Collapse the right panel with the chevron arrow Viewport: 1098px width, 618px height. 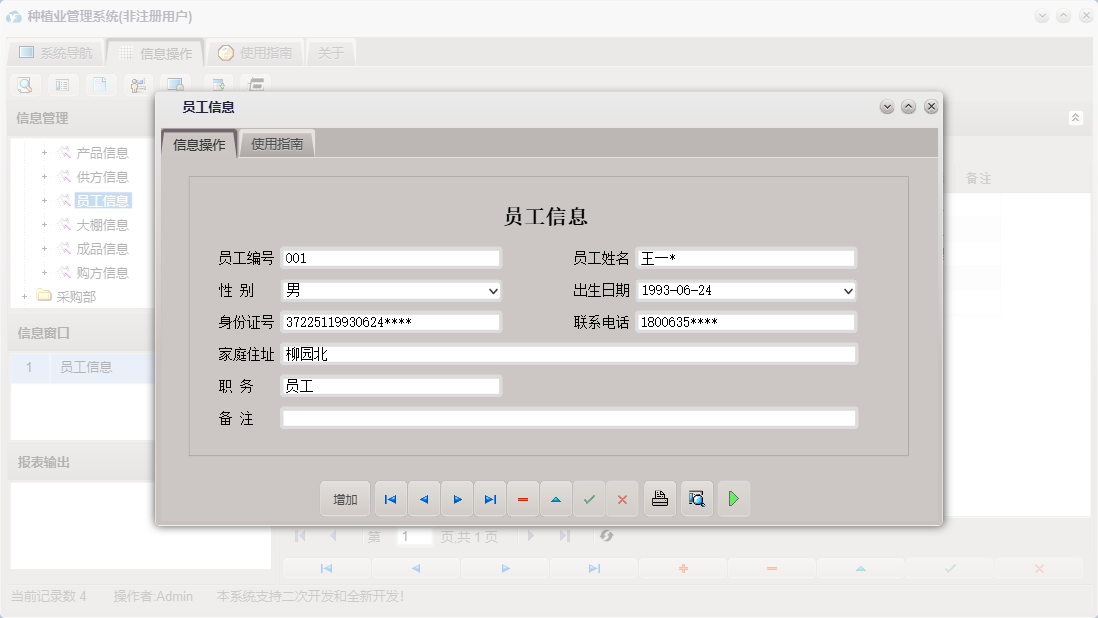1075,117
